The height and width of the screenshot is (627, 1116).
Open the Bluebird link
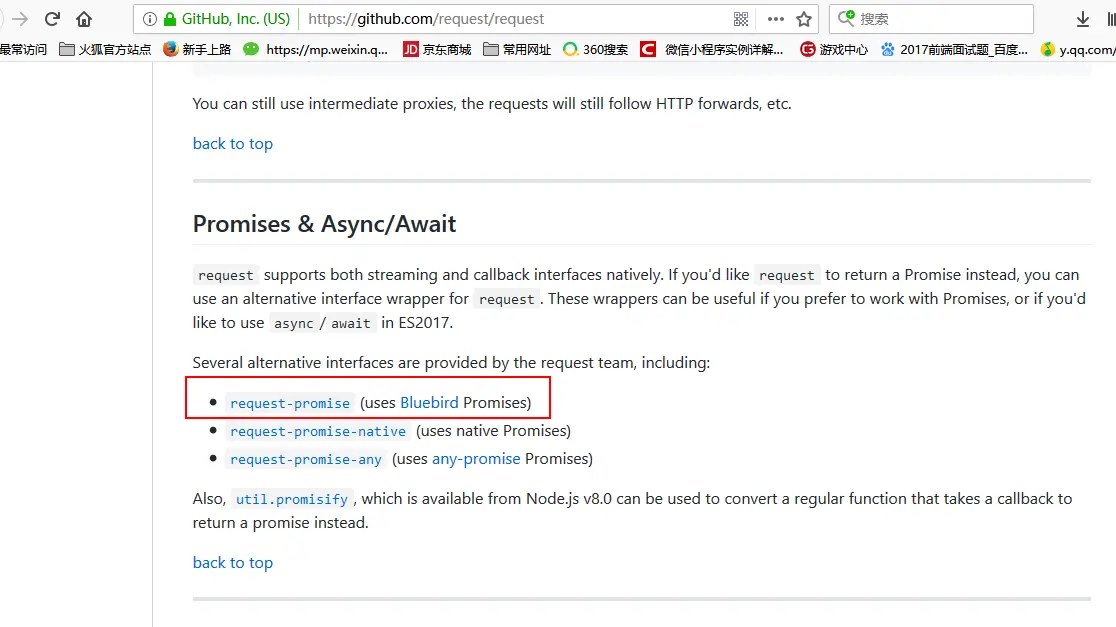[x=429, y=403]
